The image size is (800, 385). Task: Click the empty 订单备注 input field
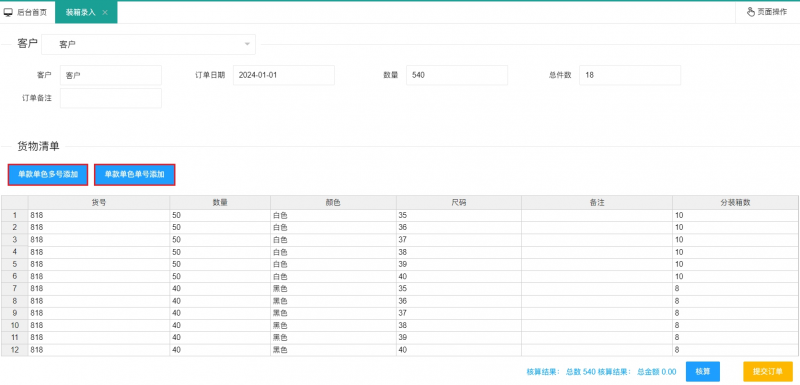[x=111, y=98]
